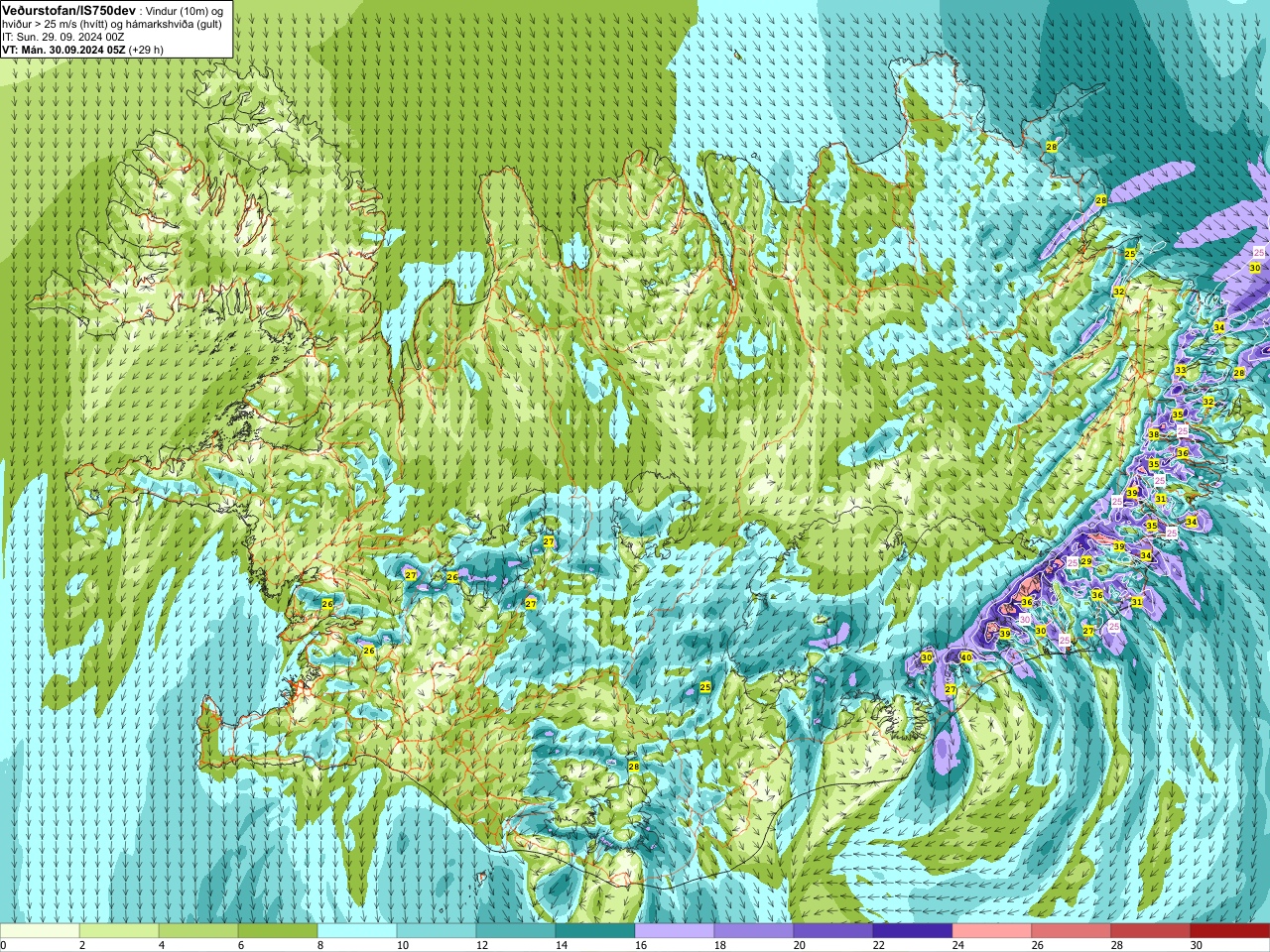The width and height of the screenshot is (1270, 952).
Task: Select the 8–10 m/s pale cyan legend swatch
Action: click(x=357, y=931)
